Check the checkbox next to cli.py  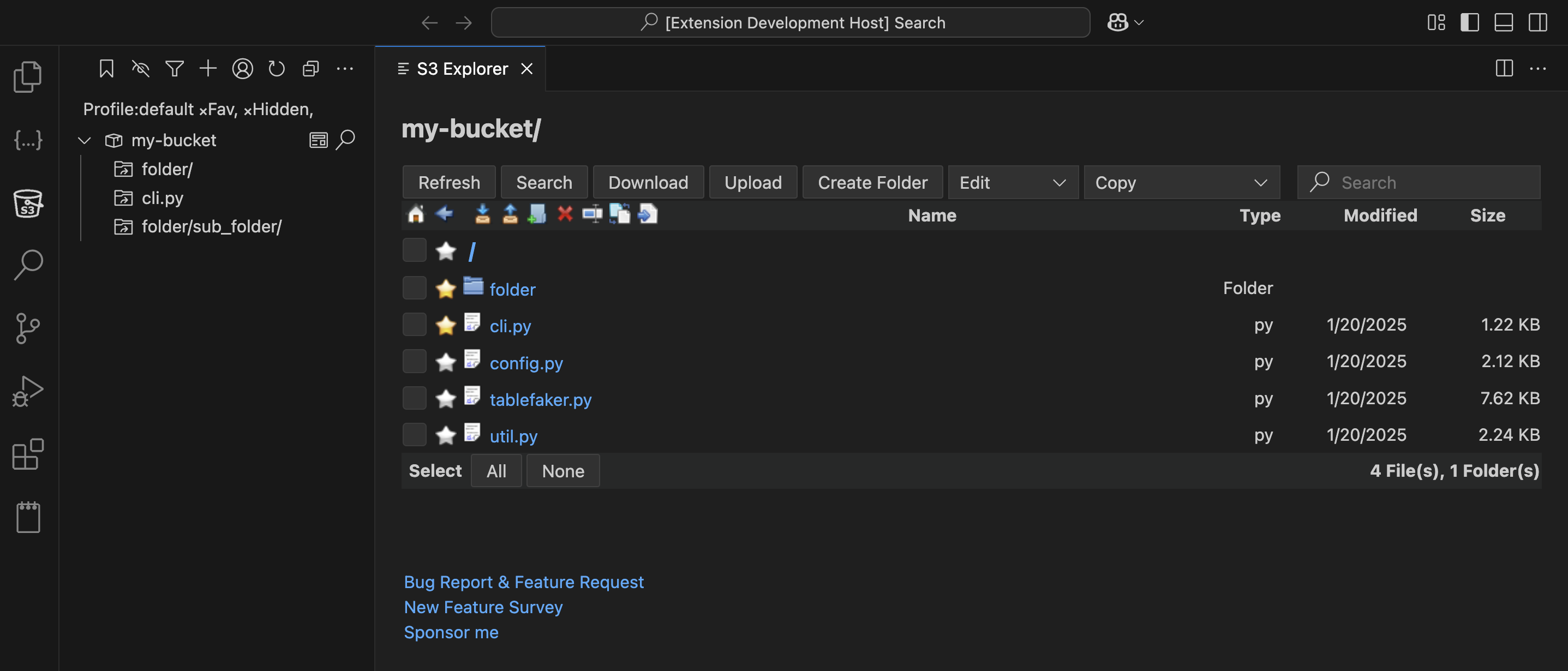coord(415,325)
